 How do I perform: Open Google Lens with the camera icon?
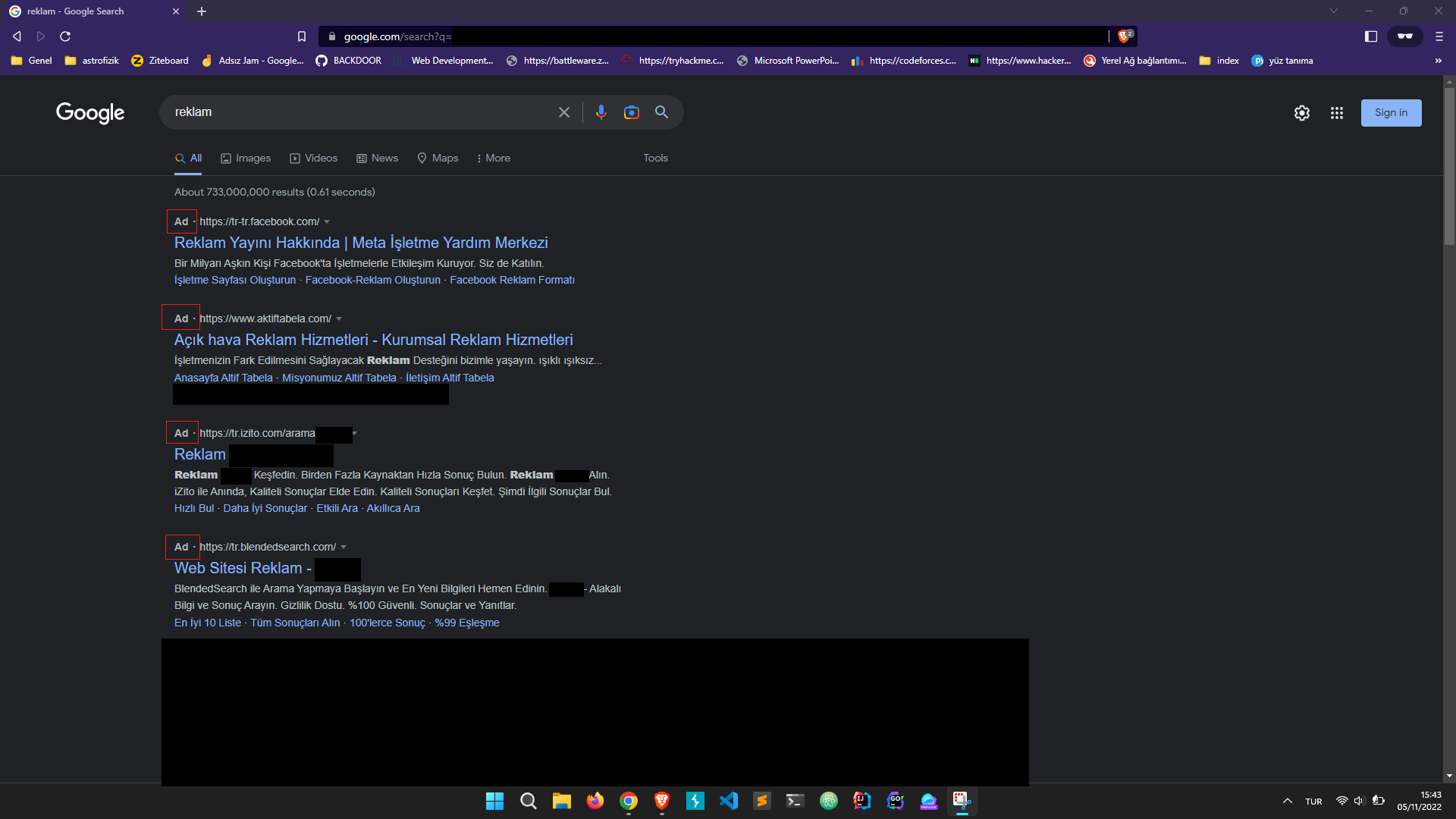tap(632, 111)
